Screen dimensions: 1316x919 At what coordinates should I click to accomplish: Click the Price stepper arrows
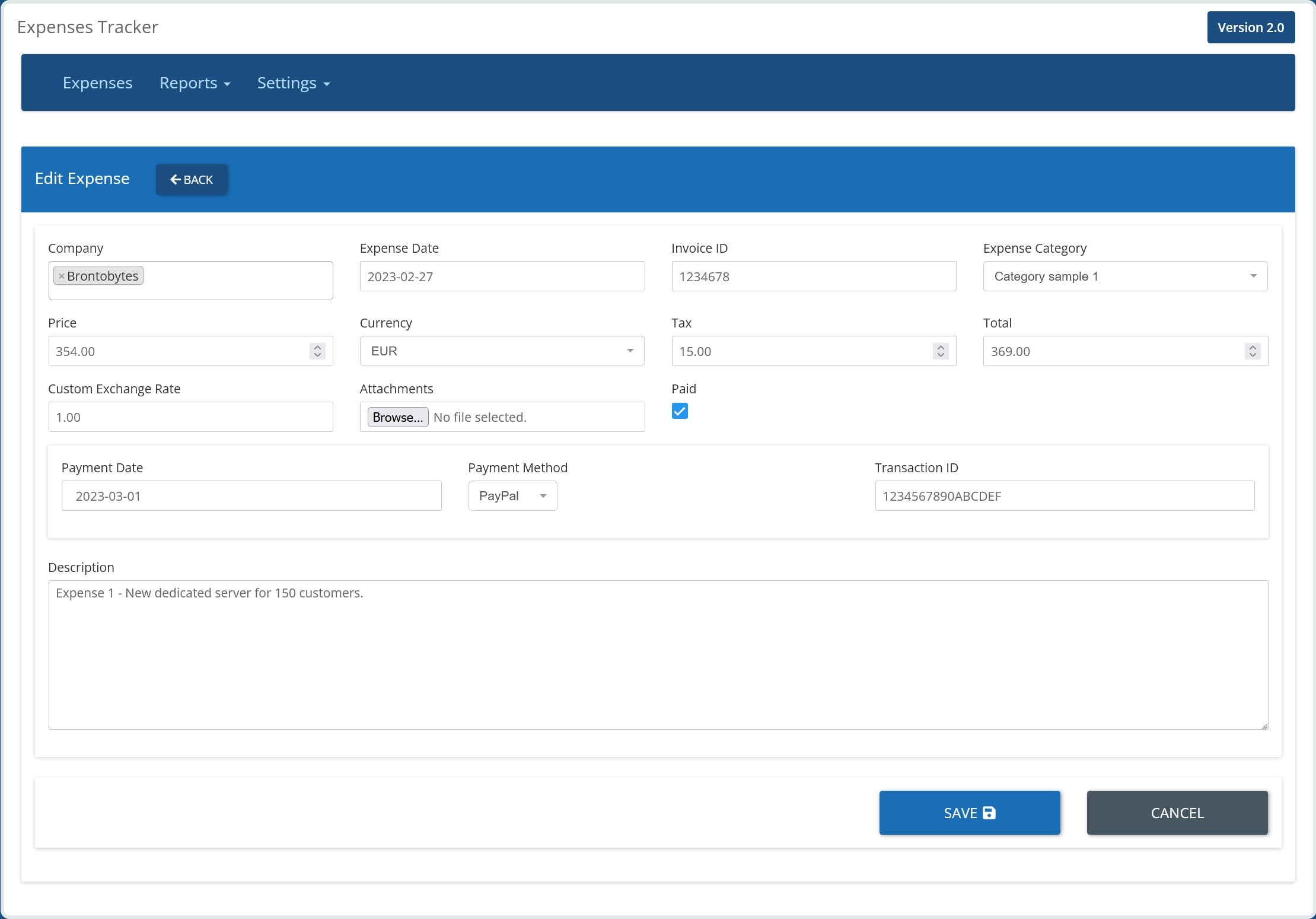pyautogui.click(x=317, y=351)
